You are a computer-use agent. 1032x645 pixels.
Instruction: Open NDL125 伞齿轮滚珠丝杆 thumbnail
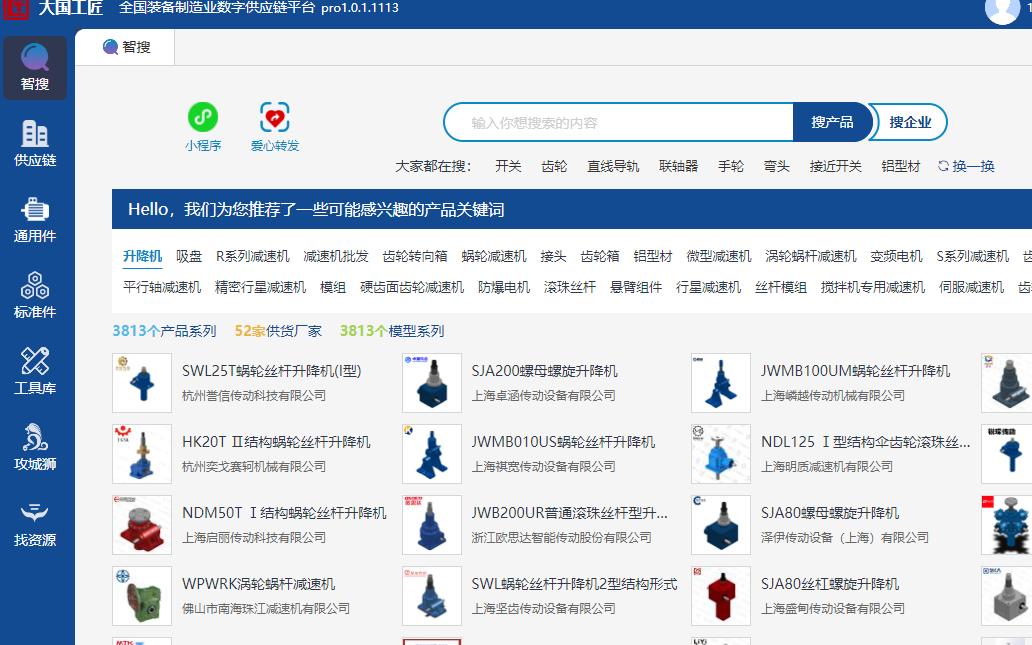(x=721, y=454)
